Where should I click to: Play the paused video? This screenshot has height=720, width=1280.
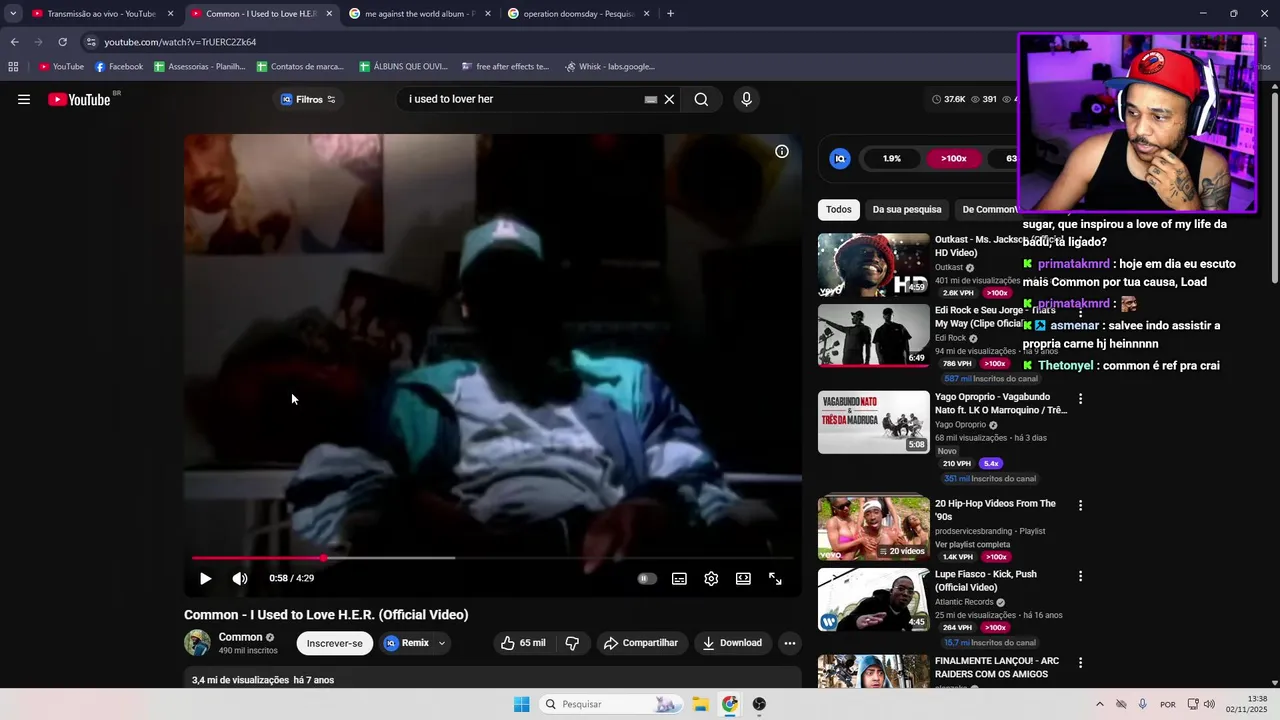[205, 578]
